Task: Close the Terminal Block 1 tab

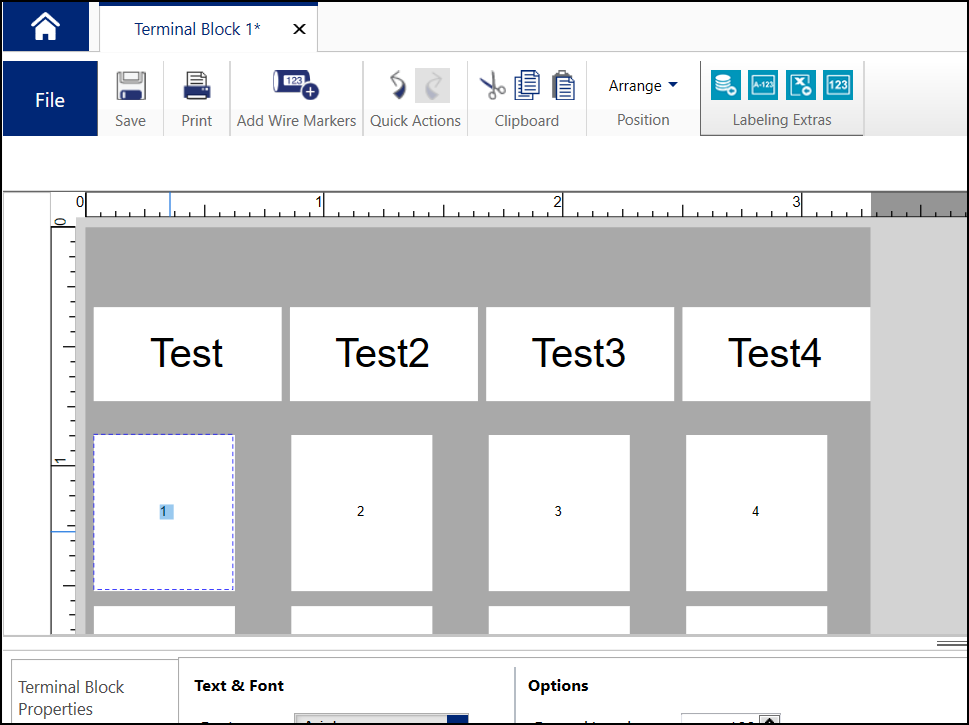Action: coord(299,29)
